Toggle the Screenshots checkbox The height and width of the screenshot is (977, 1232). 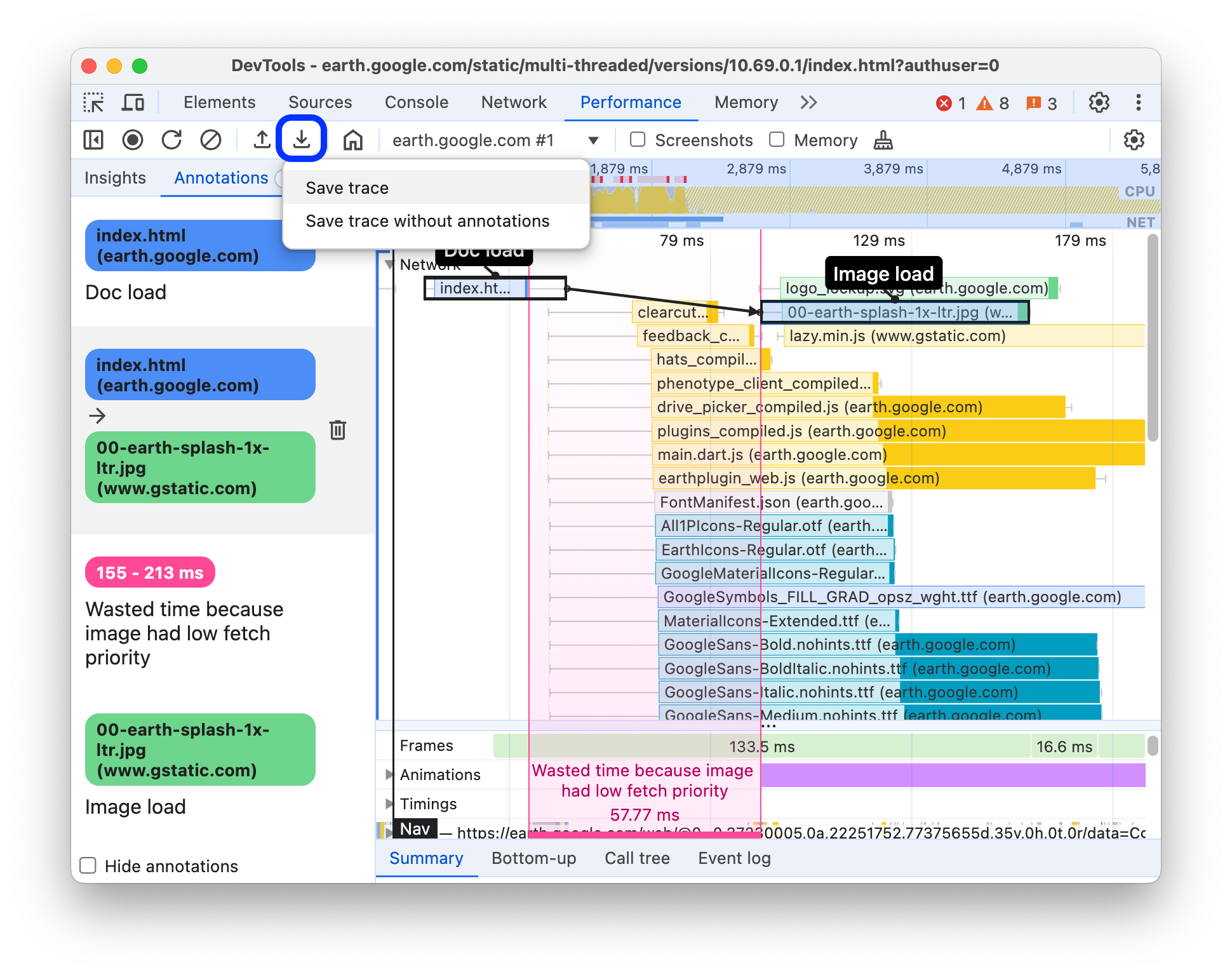tap(636, 140)
